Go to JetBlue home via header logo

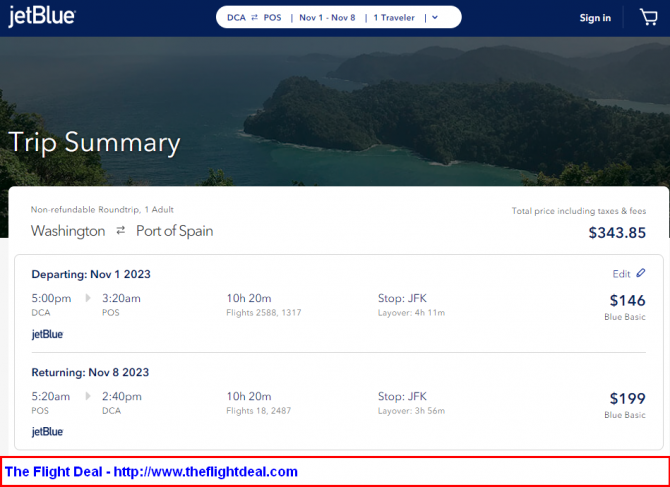(x=42, y=17)
